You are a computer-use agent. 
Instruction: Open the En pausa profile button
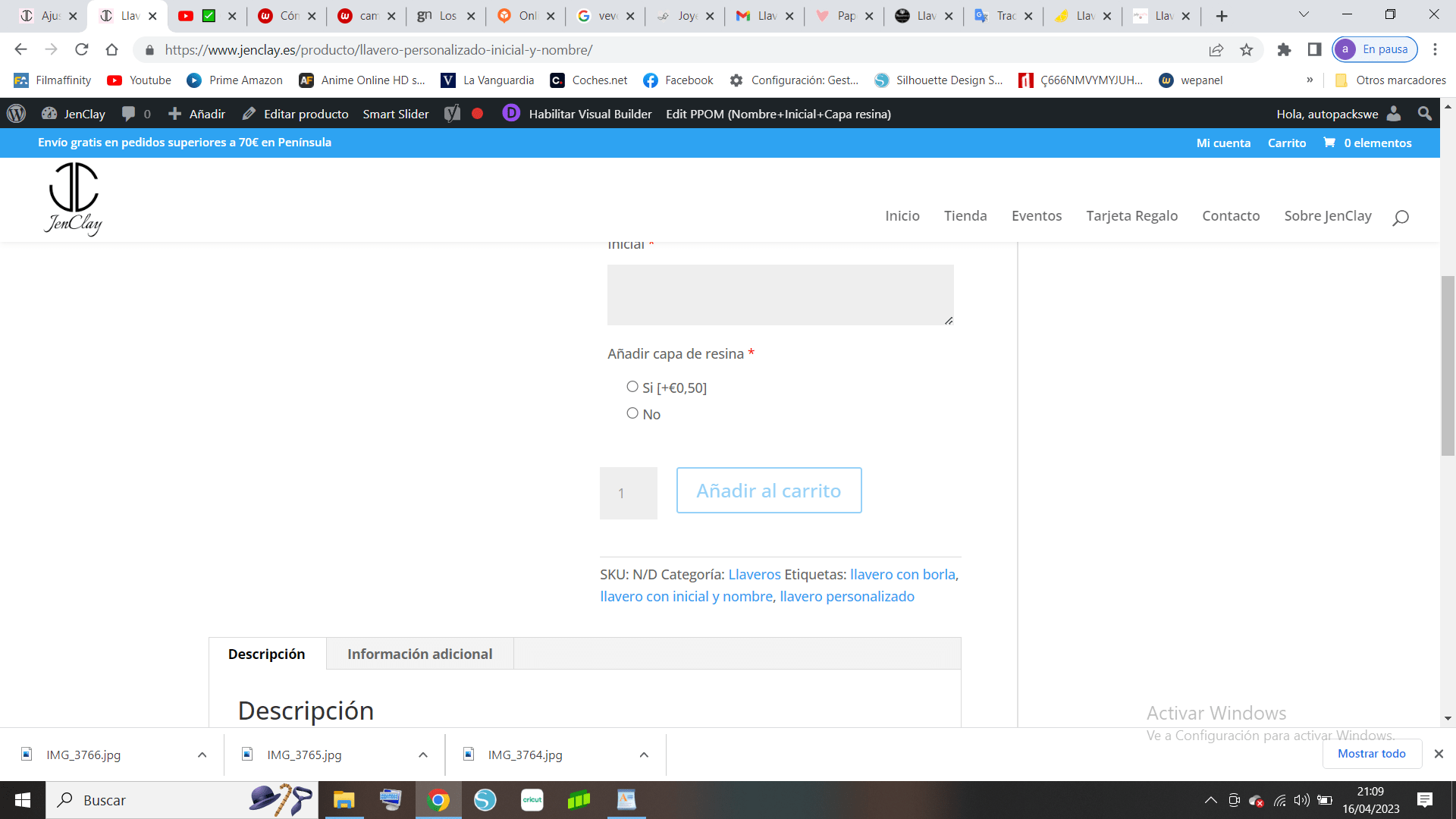tap(1375, 49)
